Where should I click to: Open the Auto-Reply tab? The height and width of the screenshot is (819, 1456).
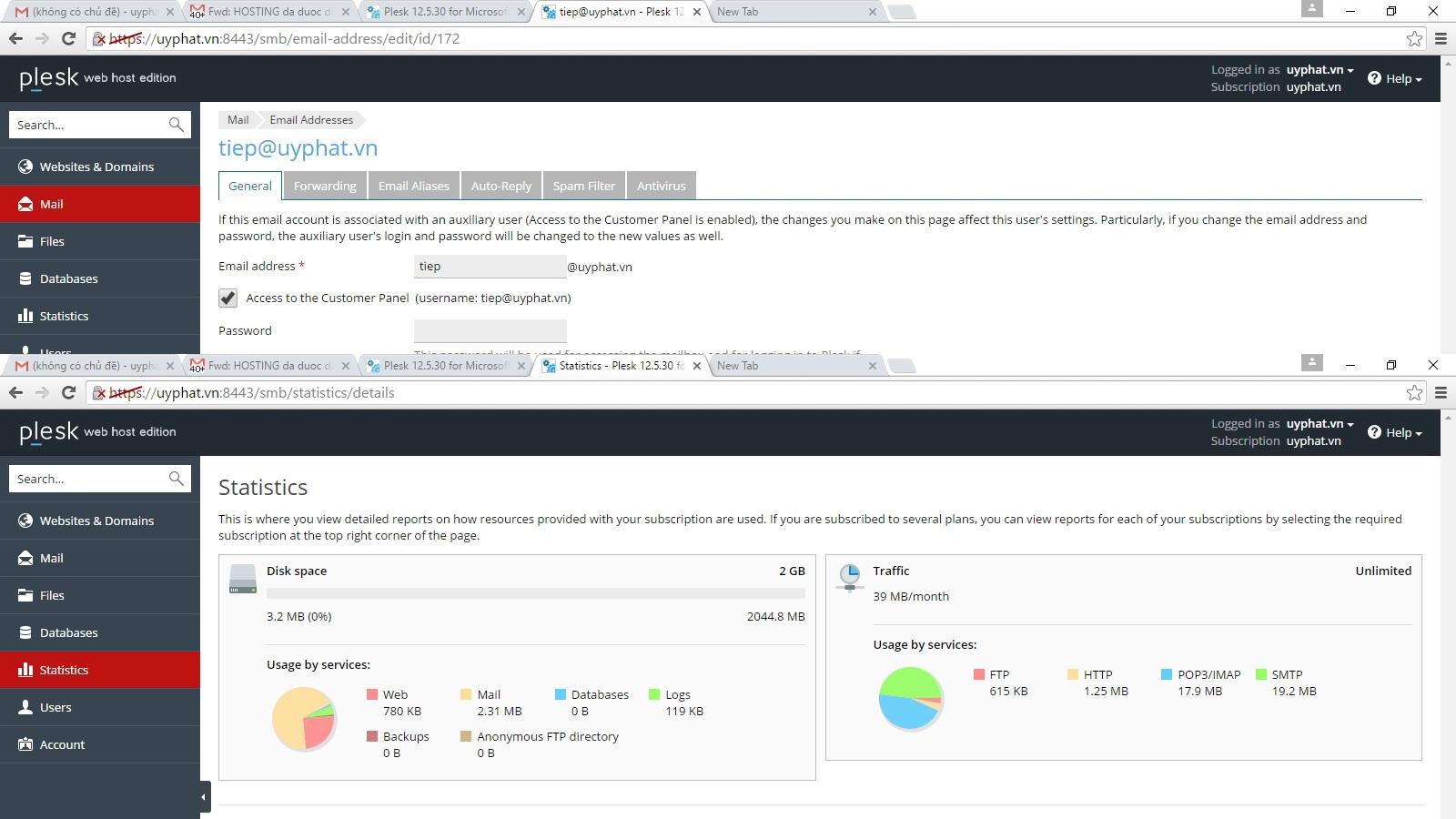[x=501, y=186]
